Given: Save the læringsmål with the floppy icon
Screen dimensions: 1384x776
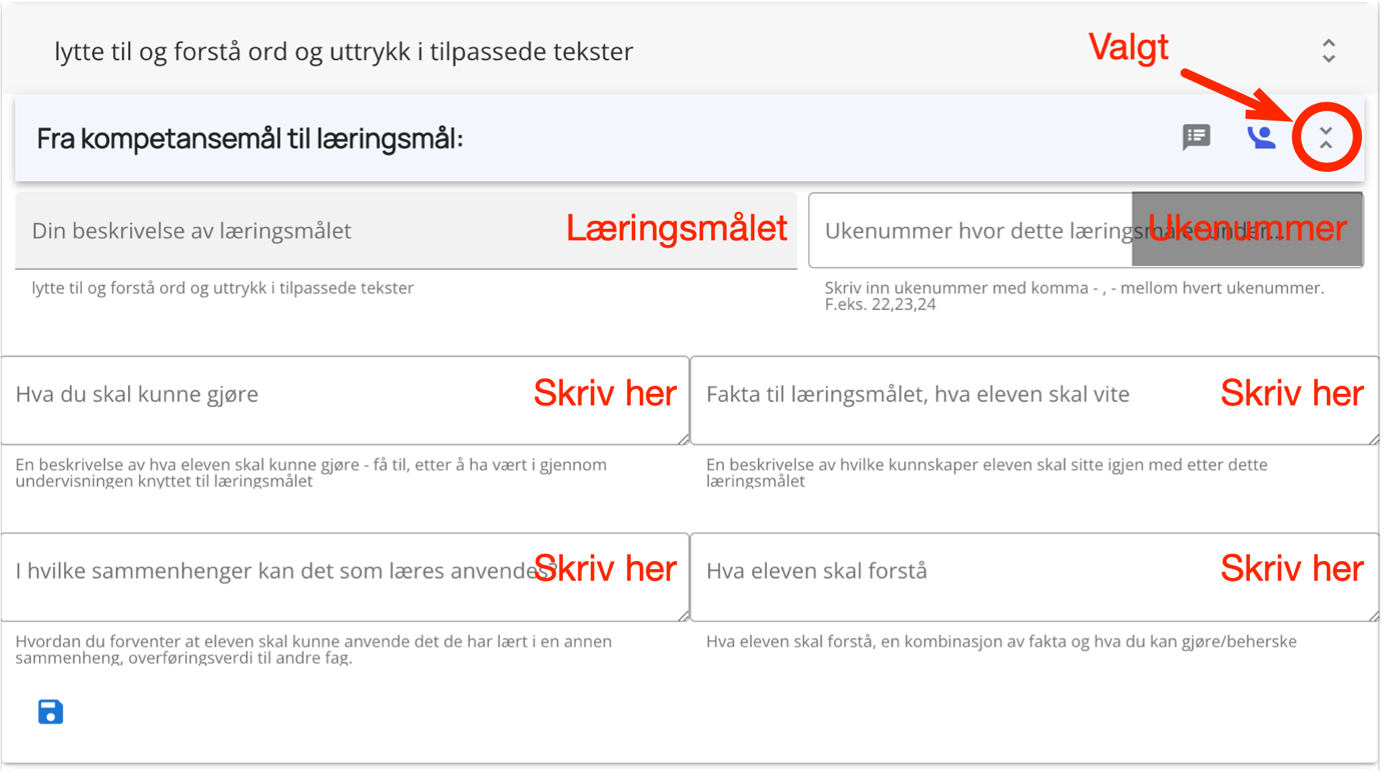Looking at the screenshot, I should click(x=50, y=711).
